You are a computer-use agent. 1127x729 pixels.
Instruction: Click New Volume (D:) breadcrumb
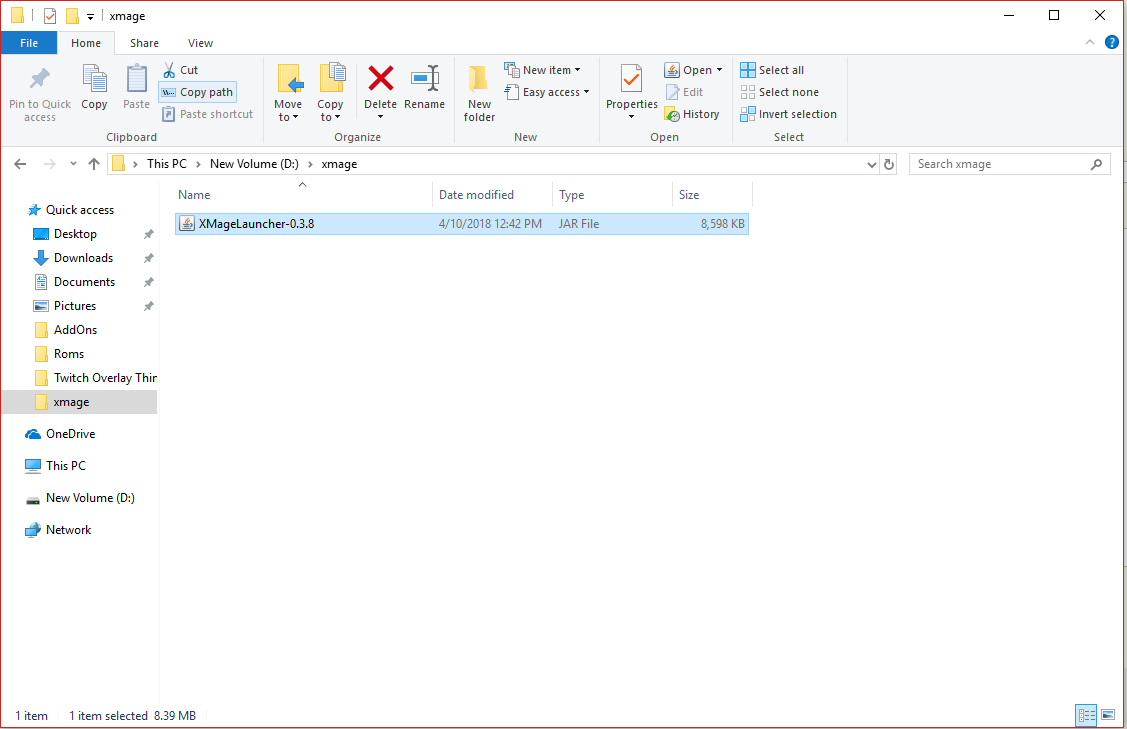[x=254, y=164]
